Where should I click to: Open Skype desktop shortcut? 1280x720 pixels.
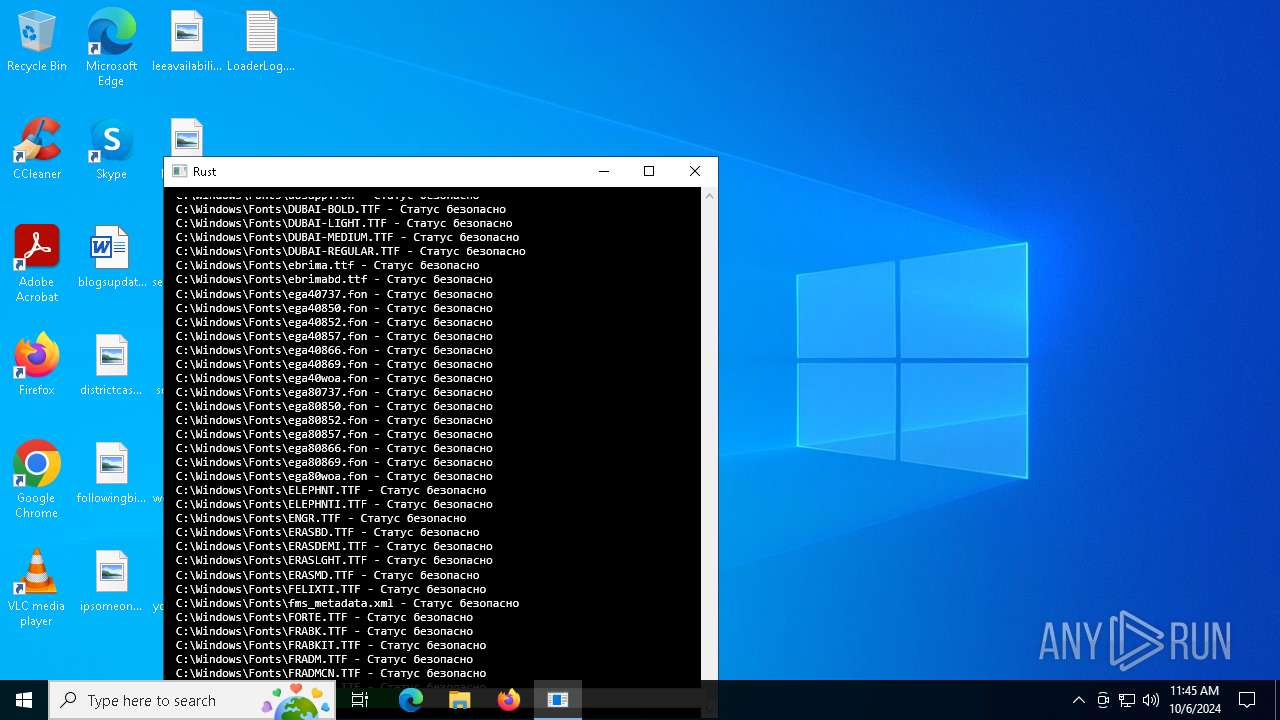pyautogui.click(x=111, y=150)
